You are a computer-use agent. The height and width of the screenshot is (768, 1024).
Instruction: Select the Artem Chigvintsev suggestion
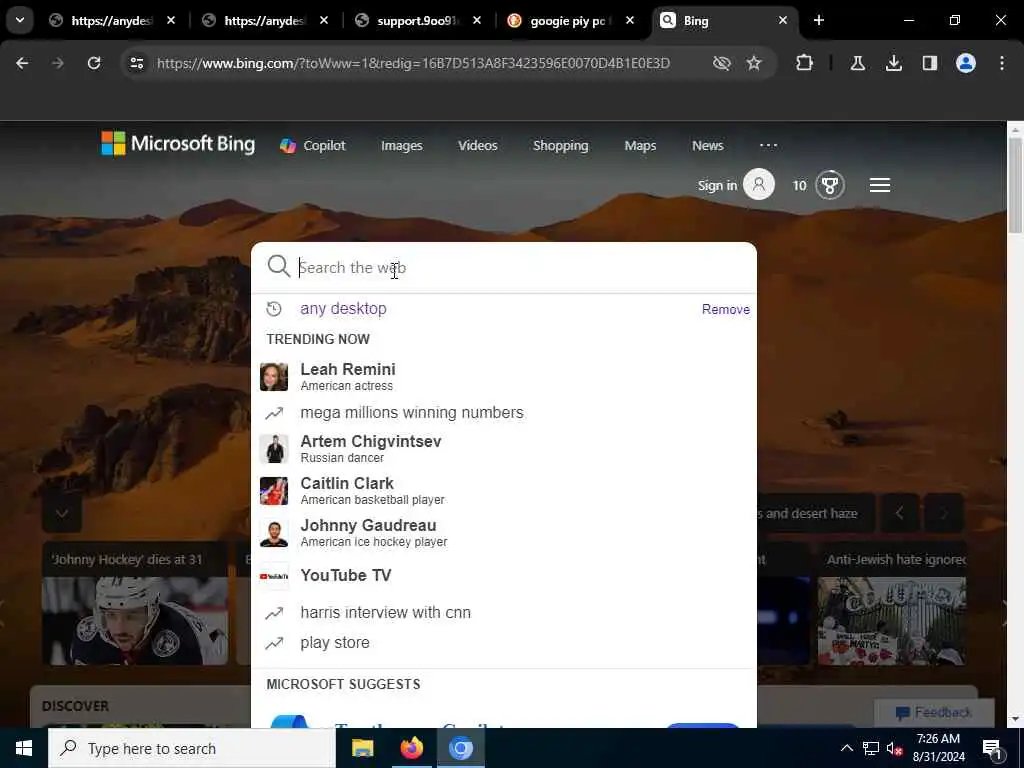point(504,449)
